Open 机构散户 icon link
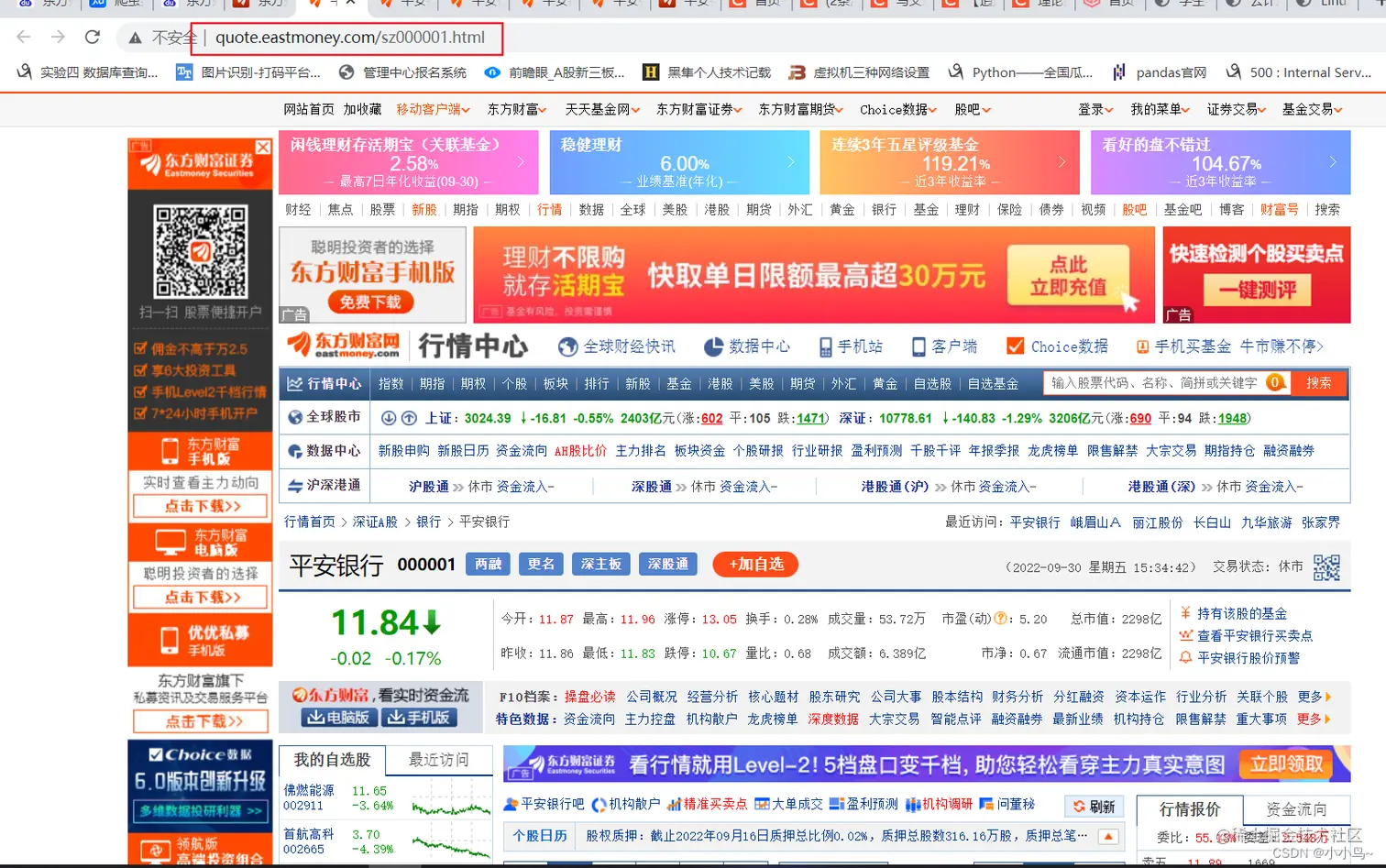 tap(625, 804)
